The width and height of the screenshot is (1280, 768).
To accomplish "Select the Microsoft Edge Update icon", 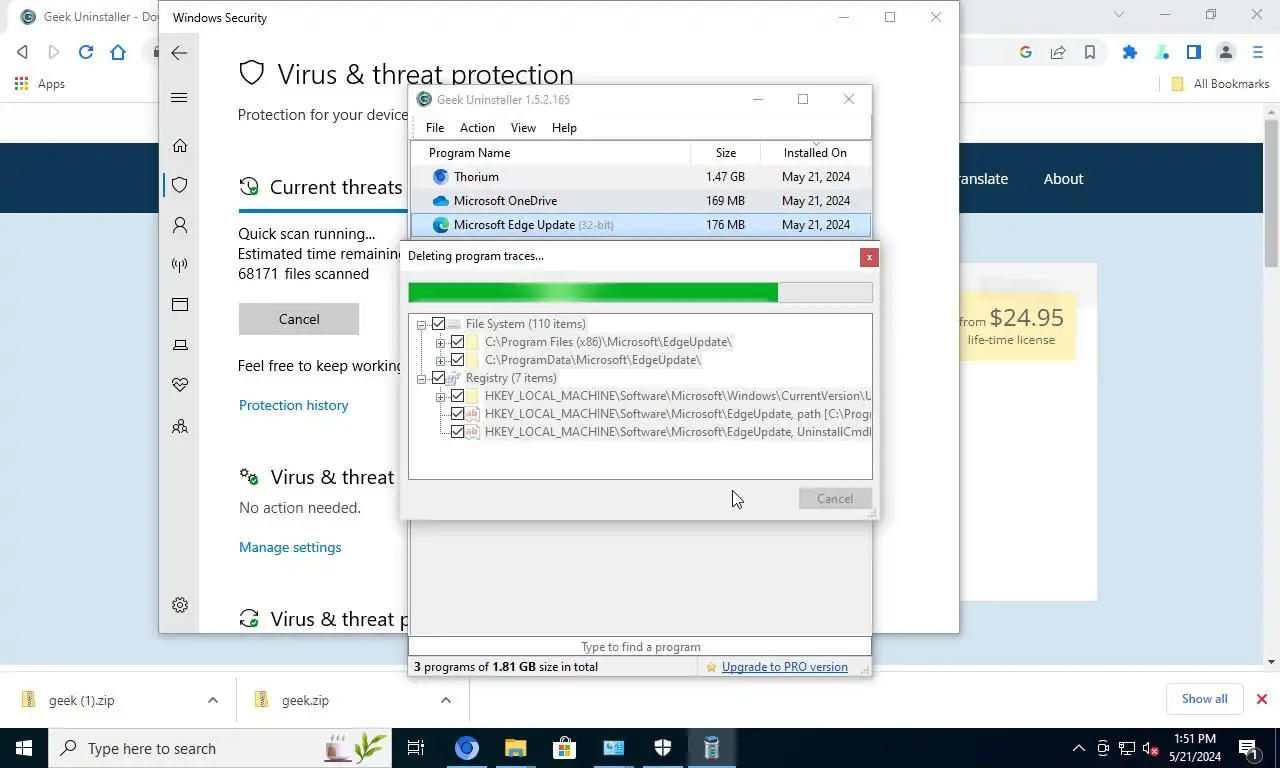I will tap(440, 225).
